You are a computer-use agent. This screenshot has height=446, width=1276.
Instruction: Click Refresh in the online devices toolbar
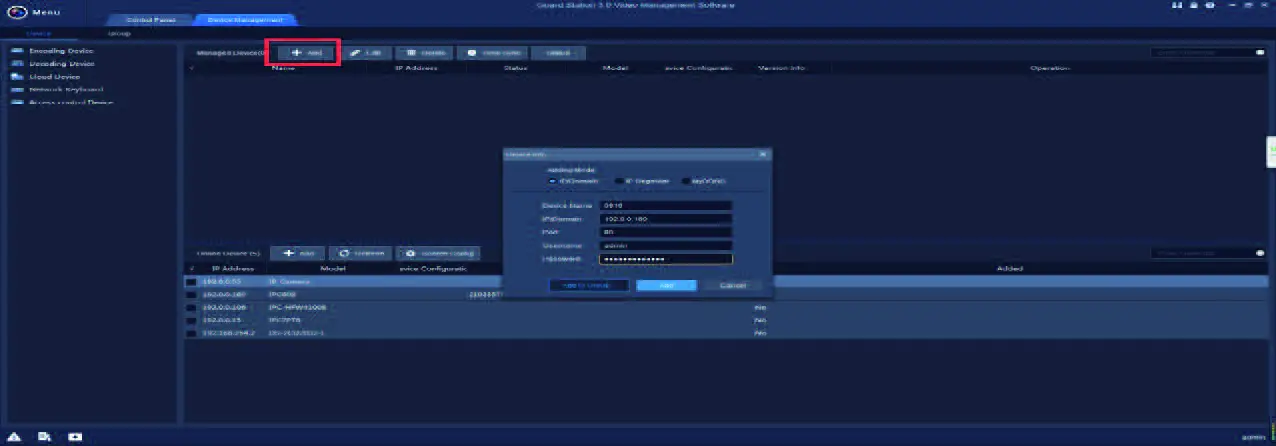click(358, 253)
